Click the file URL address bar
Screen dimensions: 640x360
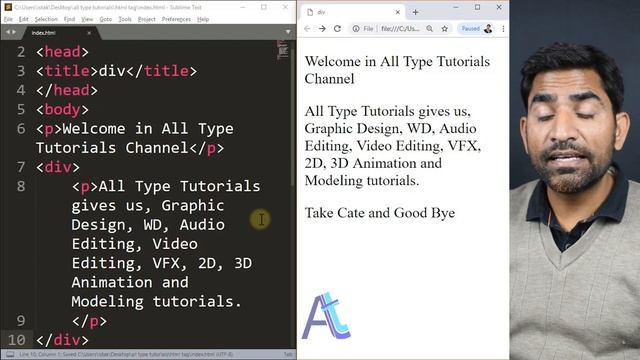400,29
